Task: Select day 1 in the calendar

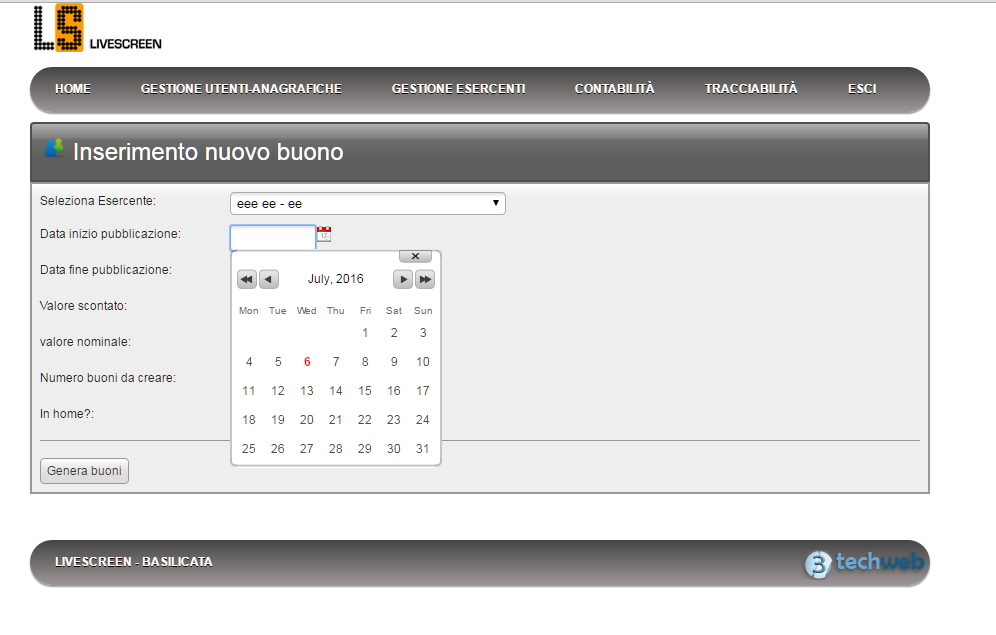Action: click(x=365, y=333)
